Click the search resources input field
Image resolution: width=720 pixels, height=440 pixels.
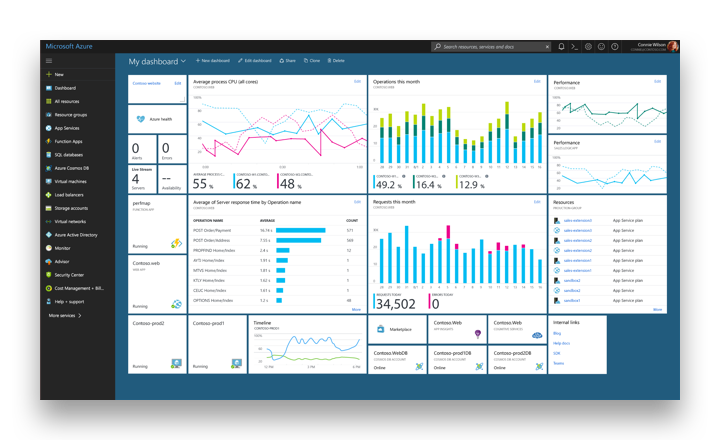[x=490, y=46]
